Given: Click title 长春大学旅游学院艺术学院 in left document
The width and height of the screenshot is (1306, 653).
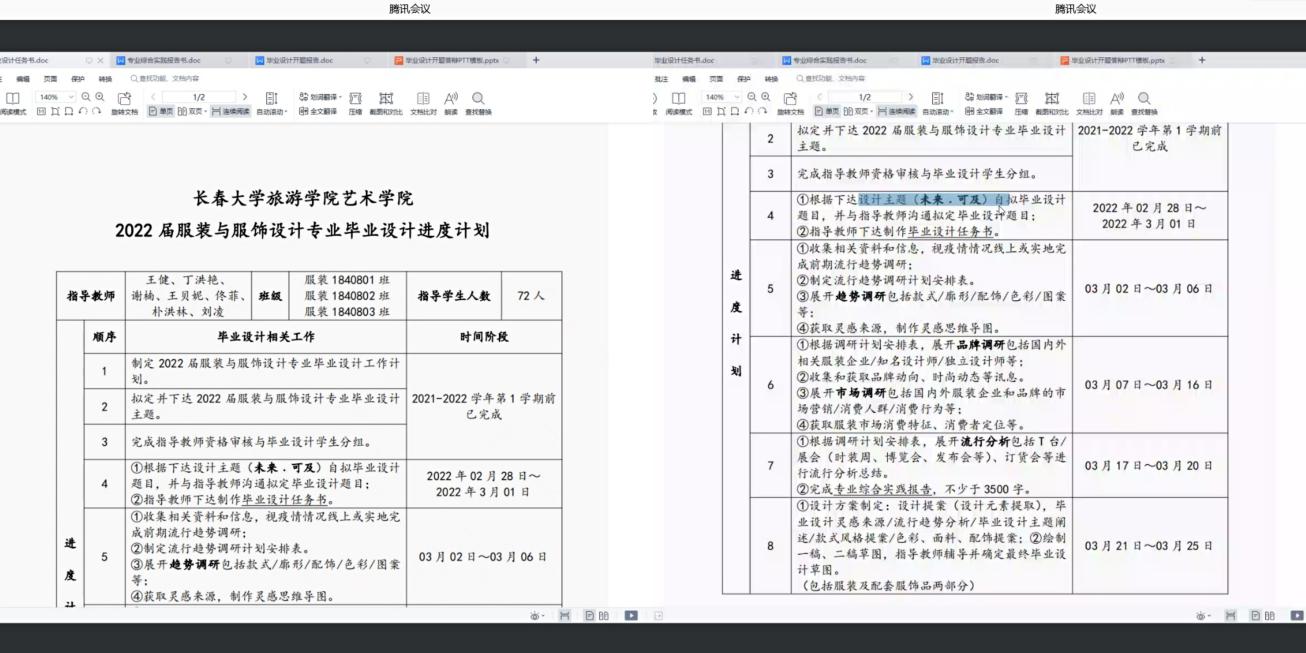Looking at the screenshot, I should [303, 198].
